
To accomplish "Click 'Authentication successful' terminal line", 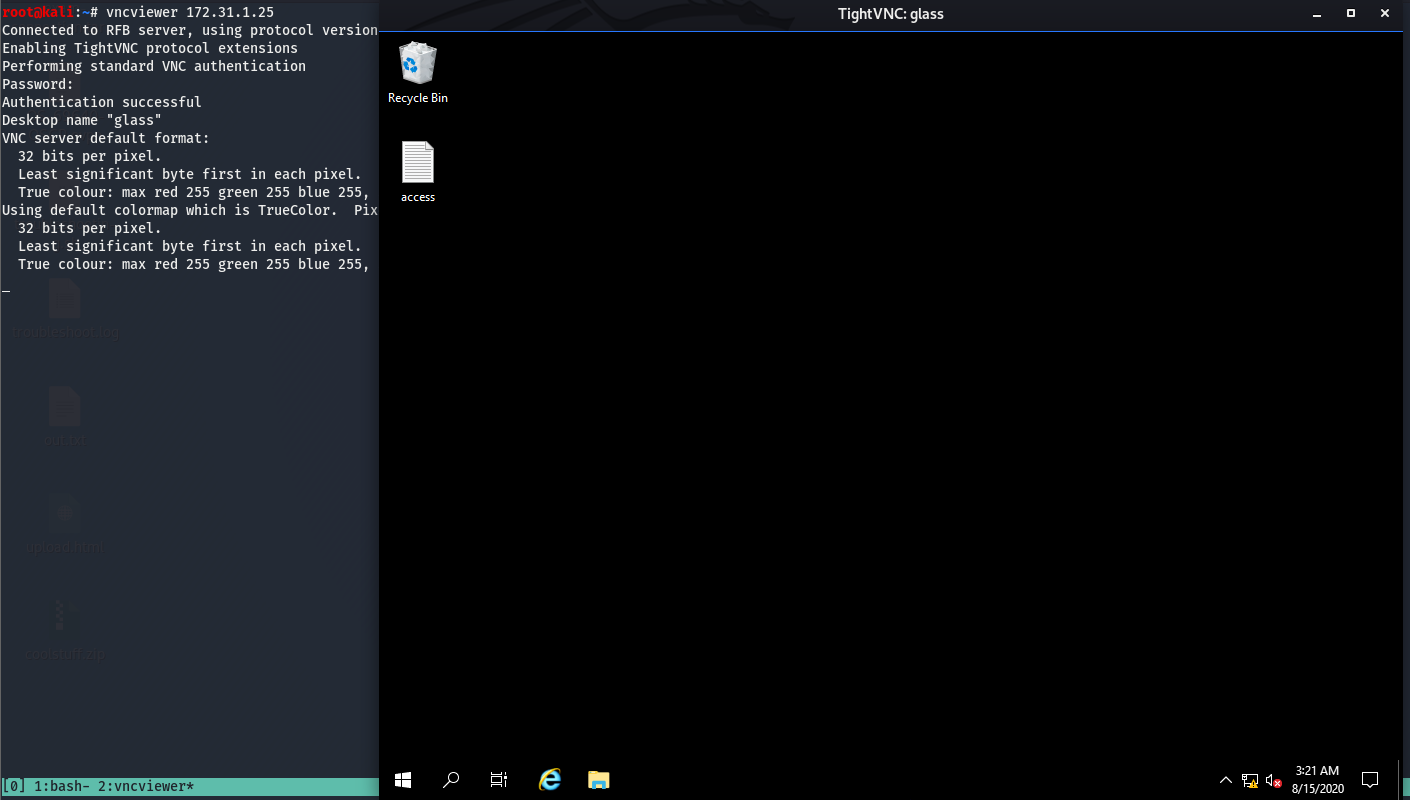I will pos(102,102).
